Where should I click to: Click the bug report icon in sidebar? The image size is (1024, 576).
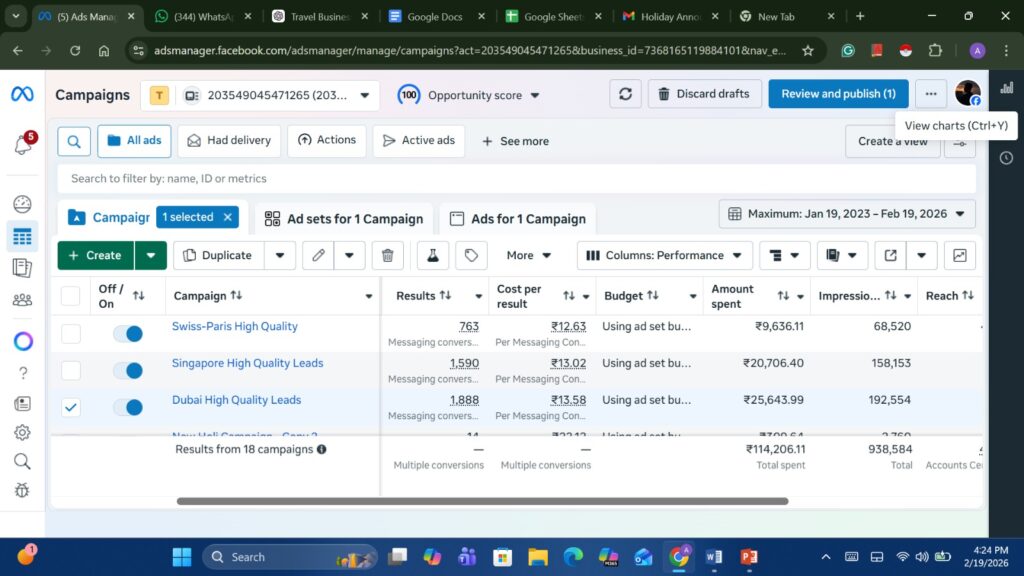(22, 490)
